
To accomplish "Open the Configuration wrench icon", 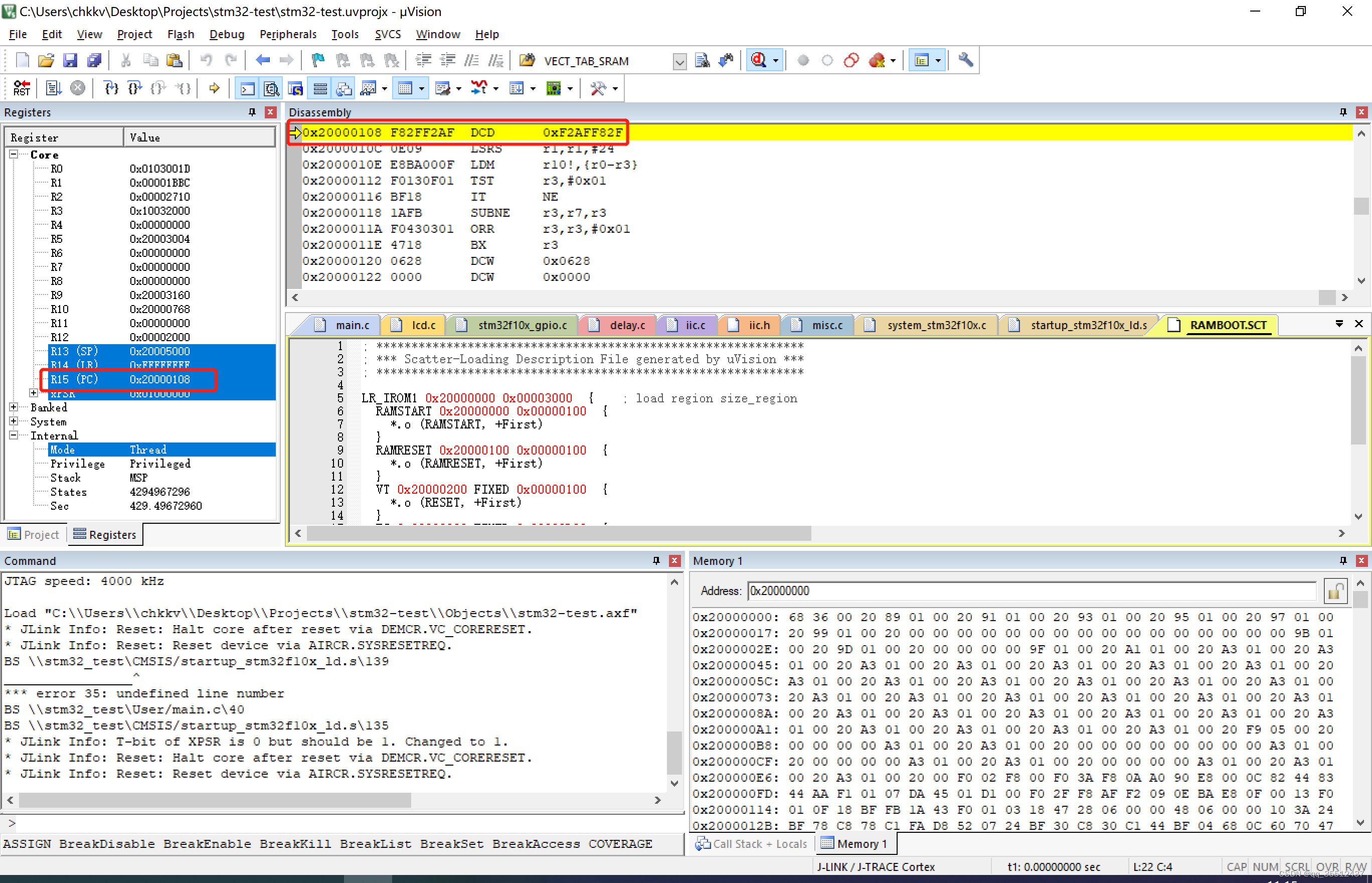I will [966, 60].
